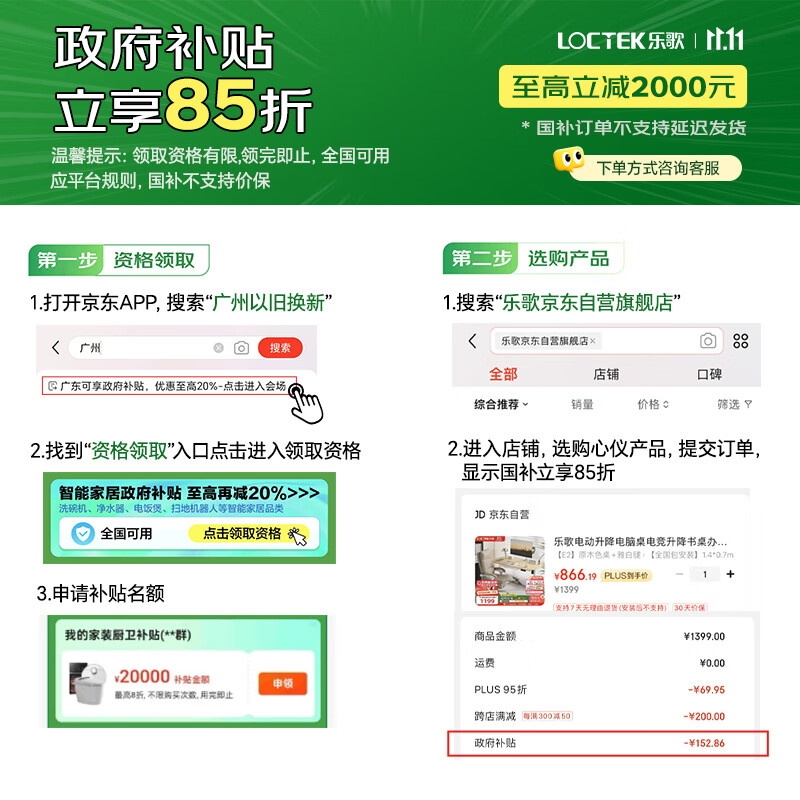Tap the blue shield icon beside 全国可用
800x800 pixels.
[x=83, y=534]
